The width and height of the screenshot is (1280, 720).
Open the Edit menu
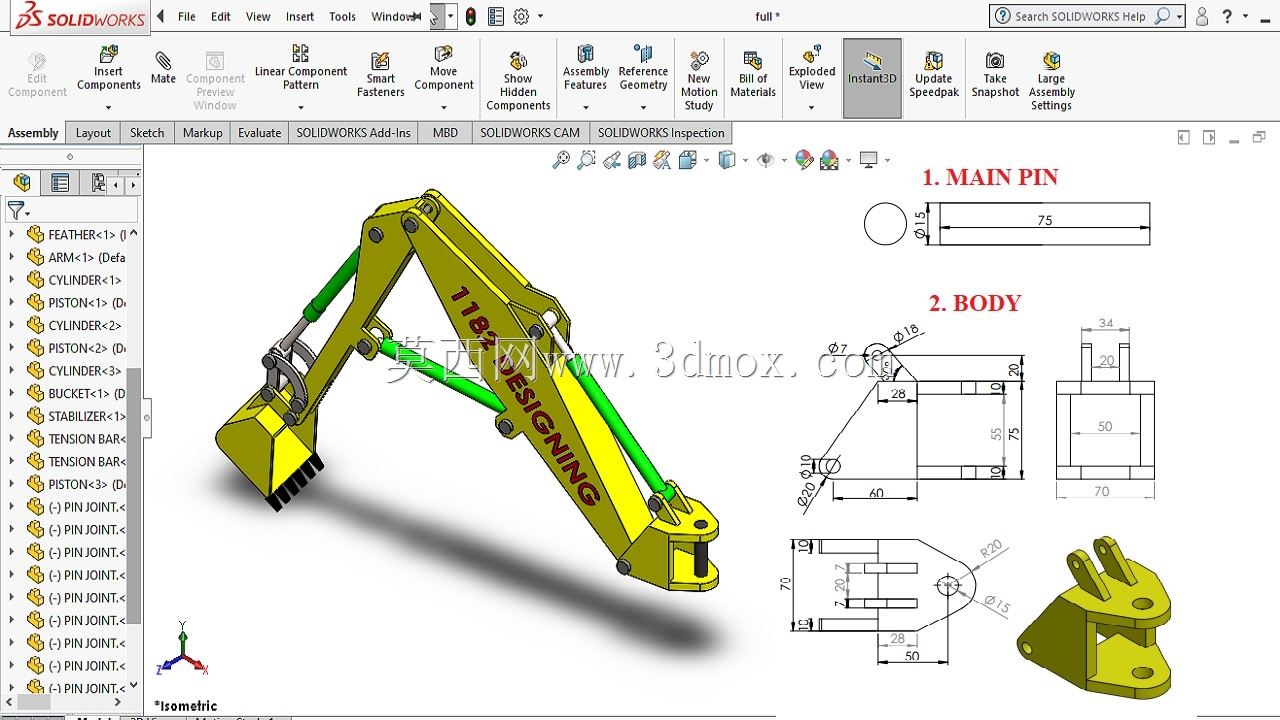click(221, 16)
